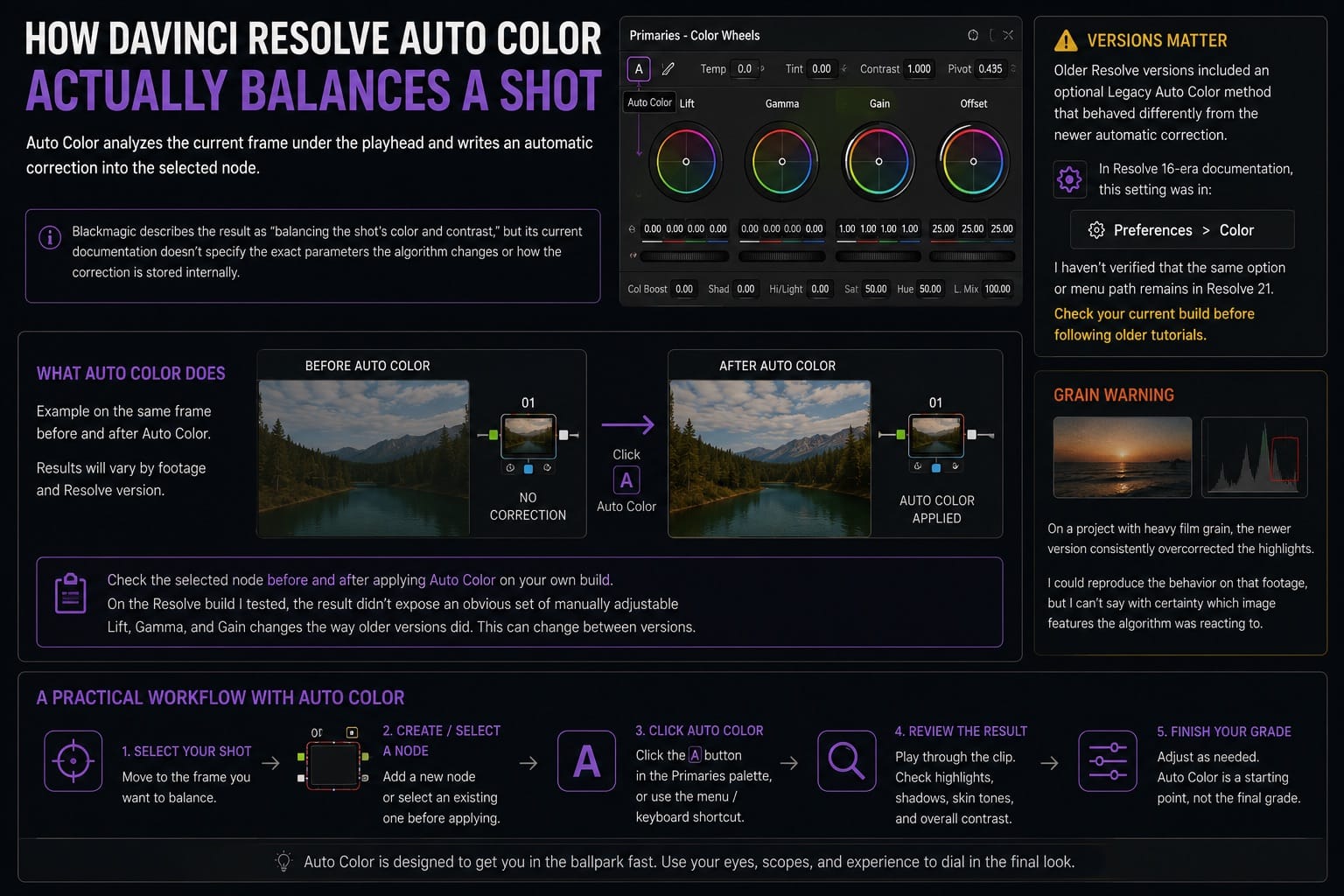Click the Contrast value field 1.000
1344x896 pixels.
pos(919,69)
